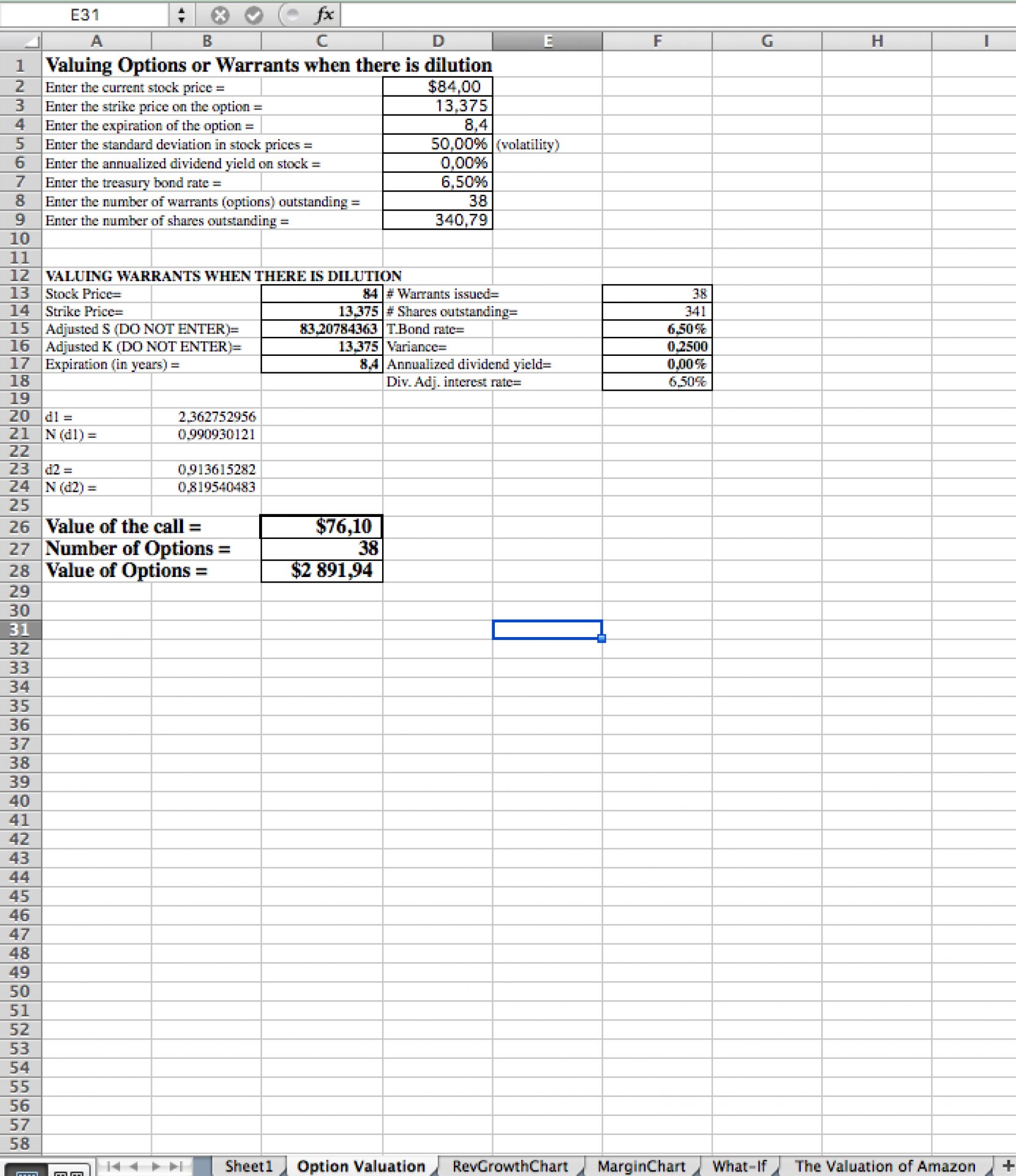This screenshot has width=1016, height=1176.
Task: Select row 1 header
Action: pos(20,65)
